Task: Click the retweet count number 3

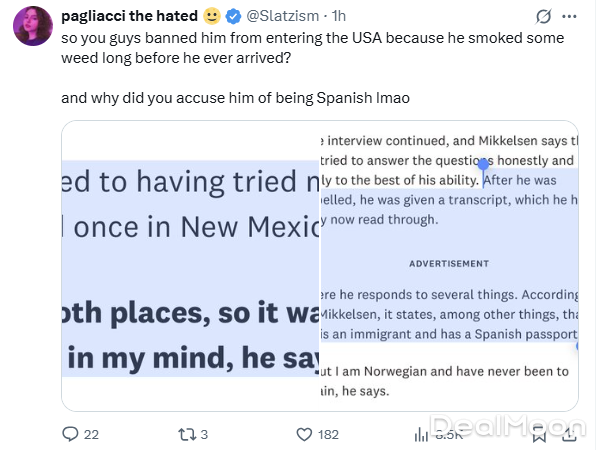Action: 204,434
